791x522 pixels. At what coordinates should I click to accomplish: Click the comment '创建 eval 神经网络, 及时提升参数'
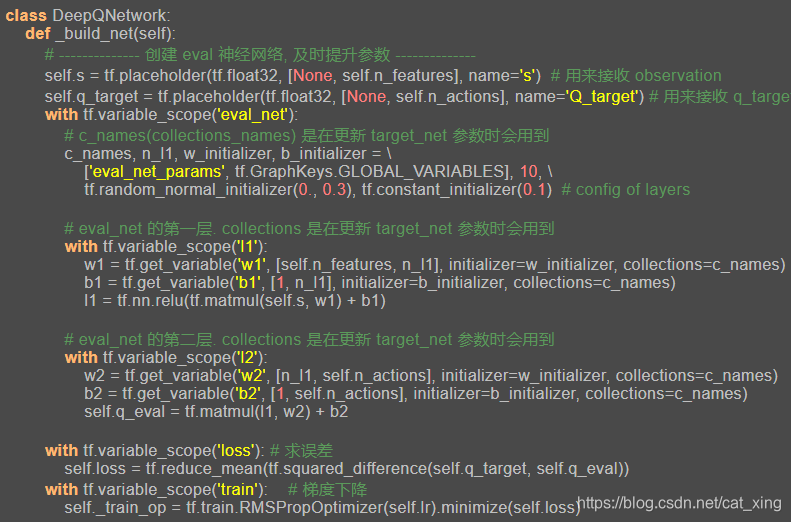(x=267, y=54)
